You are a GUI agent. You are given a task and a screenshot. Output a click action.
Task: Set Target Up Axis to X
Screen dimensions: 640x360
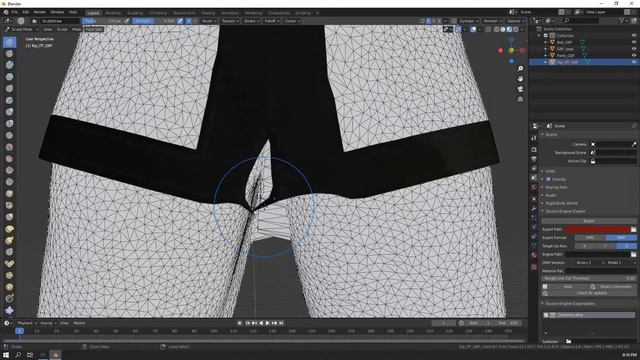coord(584,246)
